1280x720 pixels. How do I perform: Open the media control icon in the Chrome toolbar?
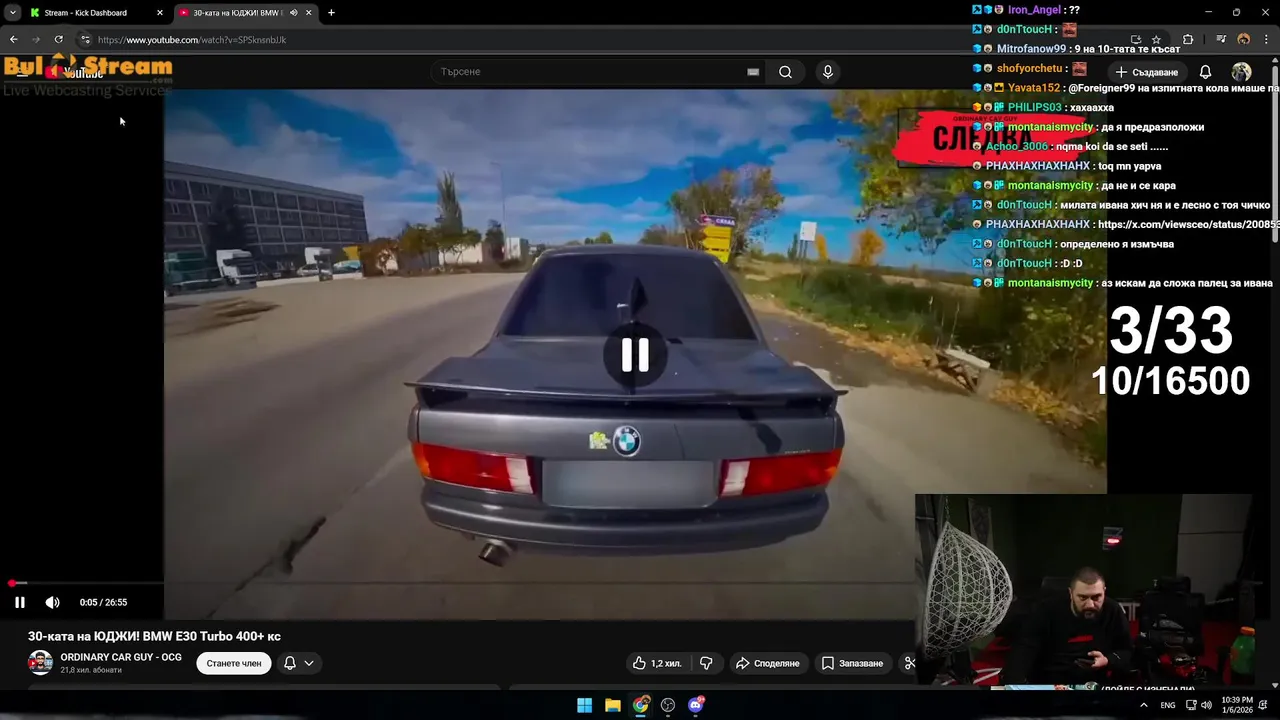(x=1221, y=40)
